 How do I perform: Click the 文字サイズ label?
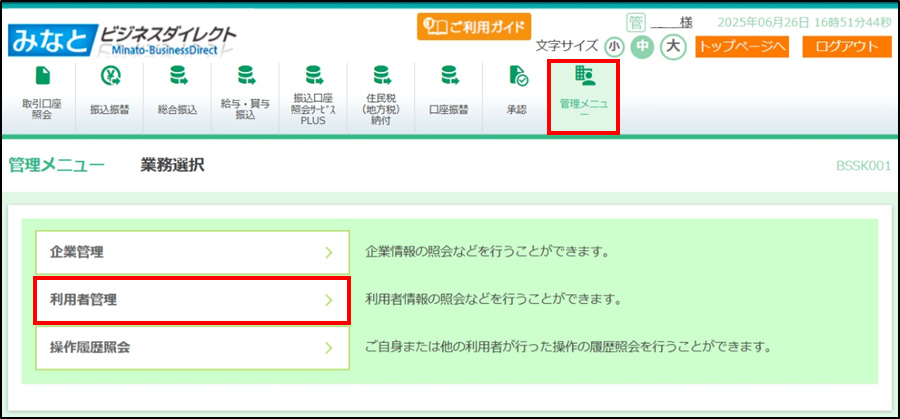pyautogui.click(x=567, y=46)
